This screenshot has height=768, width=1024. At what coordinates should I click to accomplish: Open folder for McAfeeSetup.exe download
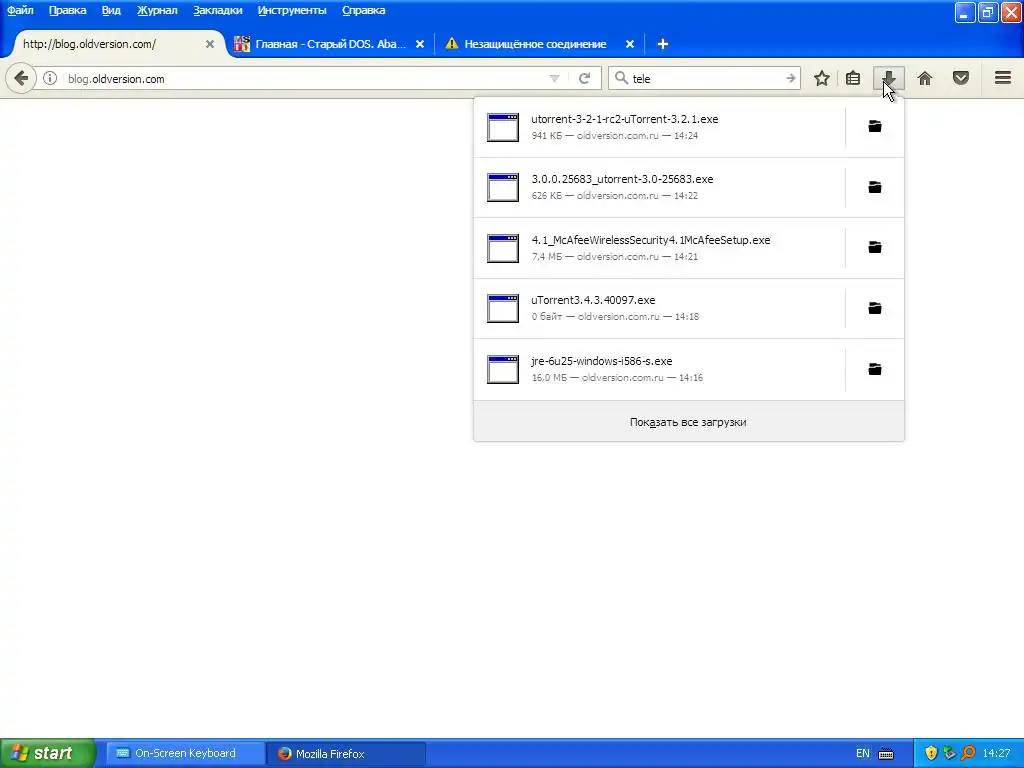click(874, 247)
